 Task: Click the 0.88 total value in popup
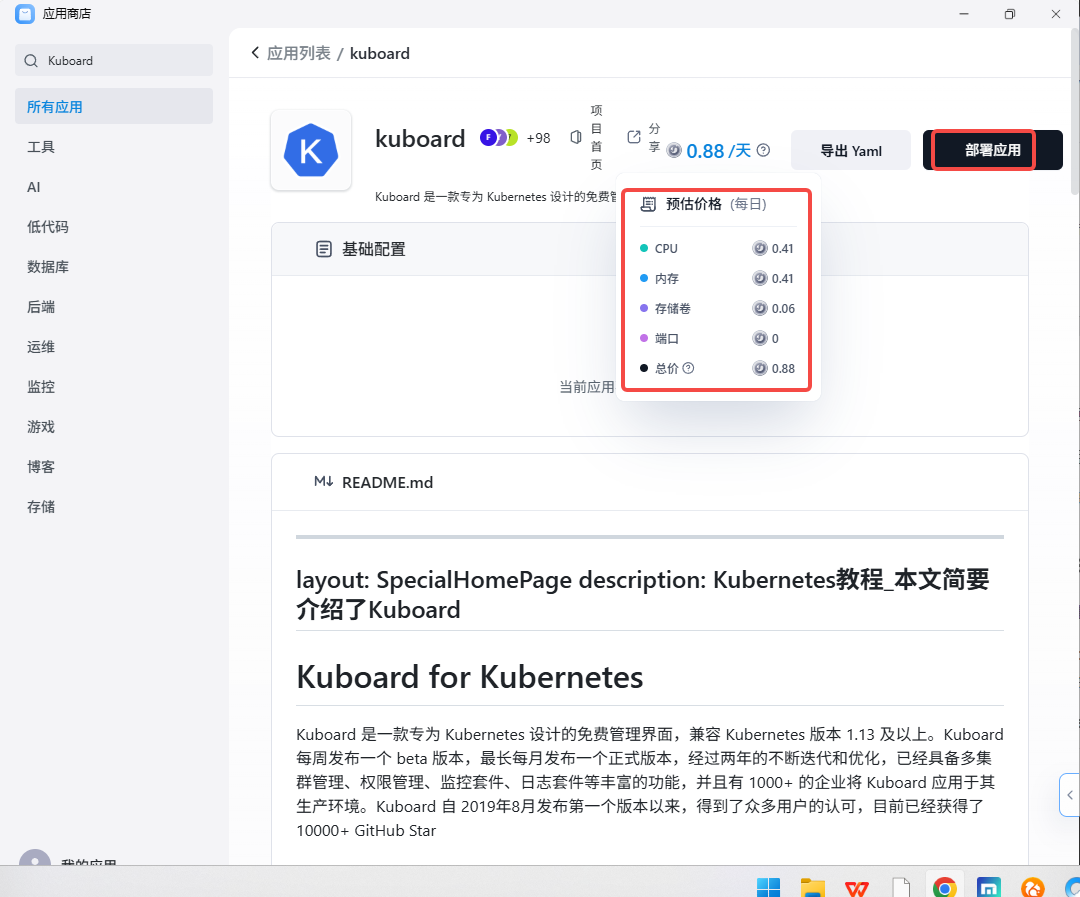783,368
